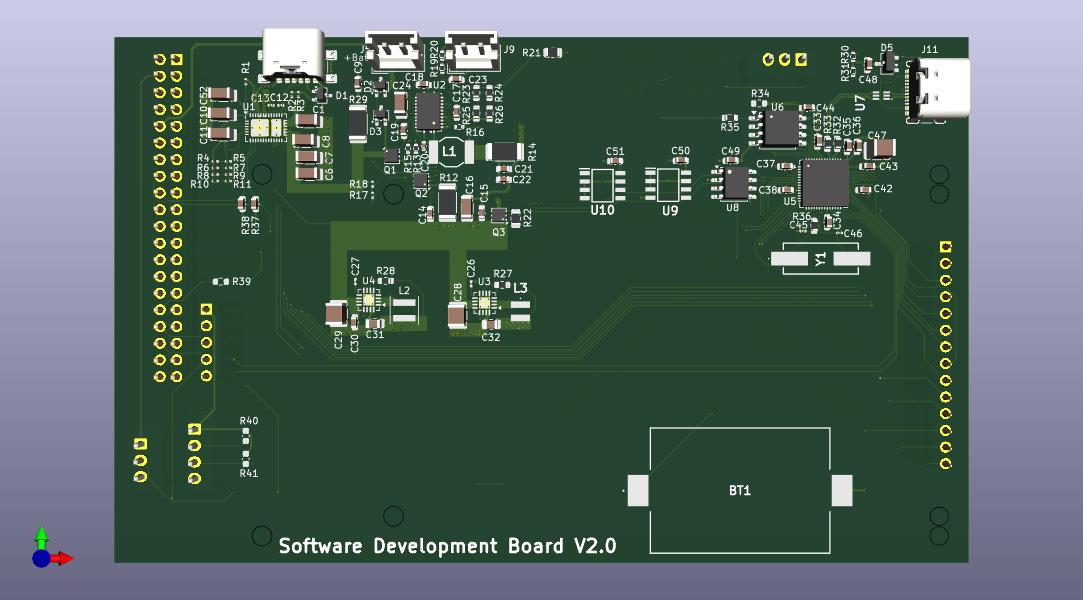Click the U2 IC near C24
The width and height of the screenshot is (1083, 600).
[x=428, y=111]
